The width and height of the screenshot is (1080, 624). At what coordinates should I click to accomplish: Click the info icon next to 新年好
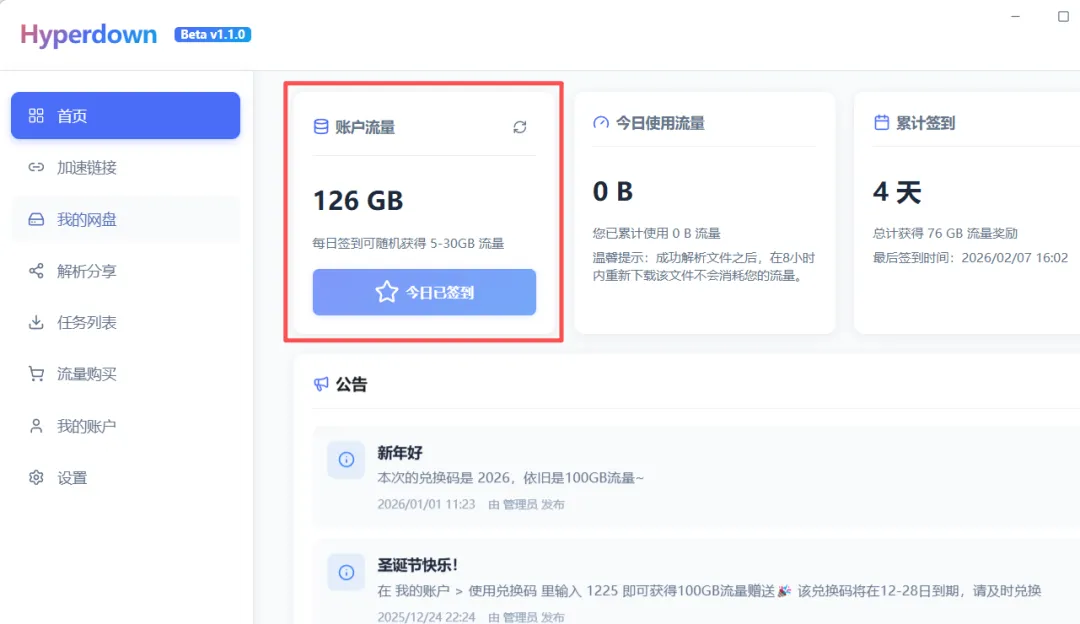[345, 460]
